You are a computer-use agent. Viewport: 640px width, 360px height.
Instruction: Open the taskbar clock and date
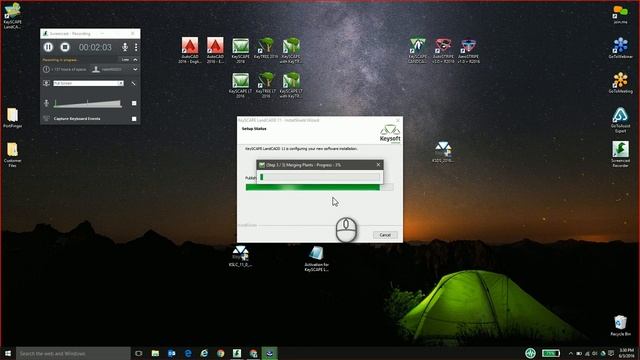coord(626,353)
